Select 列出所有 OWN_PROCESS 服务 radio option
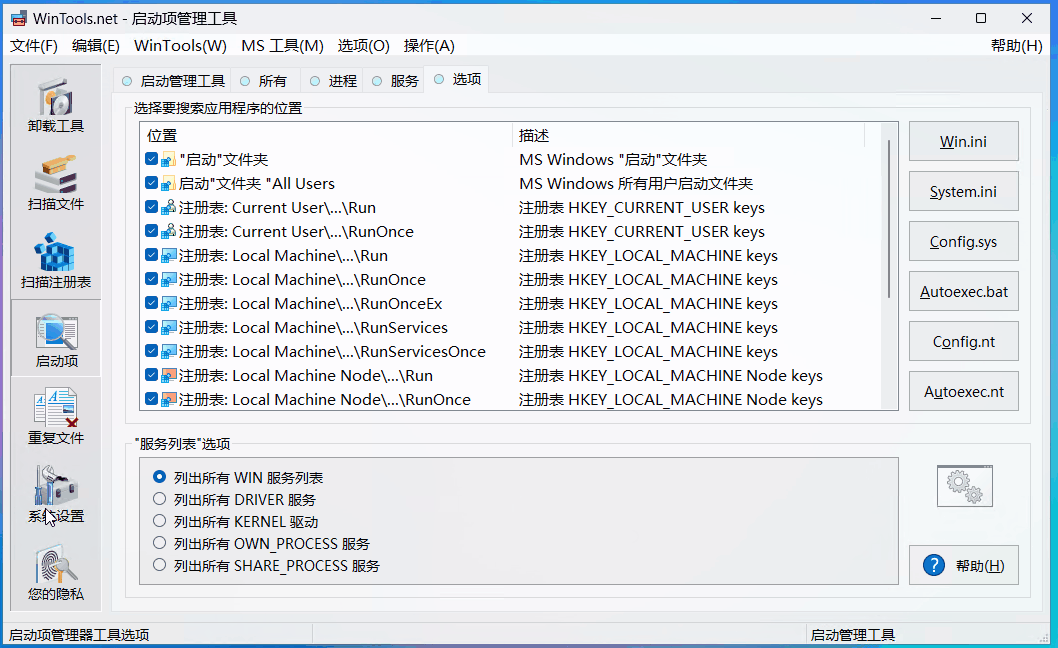Screen dimensions: 1058x648 coord(159,543)
